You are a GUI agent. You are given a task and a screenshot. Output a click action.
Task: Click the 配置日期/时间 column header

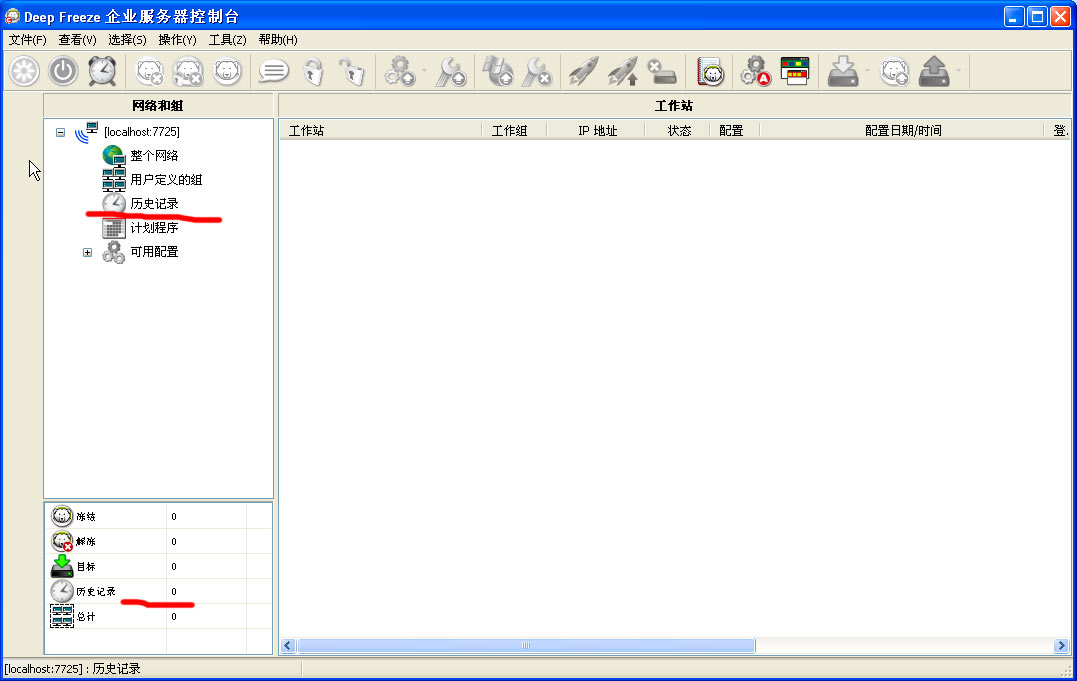pos(902,131)
